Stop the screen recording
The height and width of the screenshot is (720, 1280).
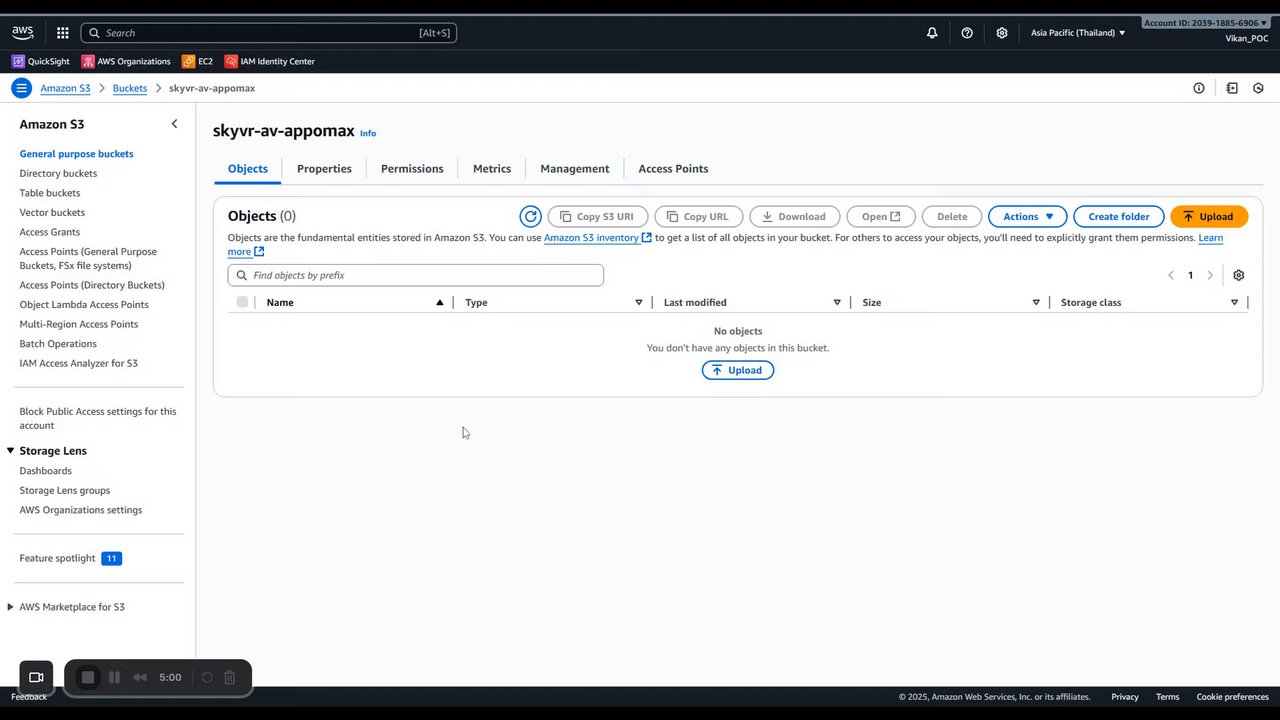click(x=88, y=677)
